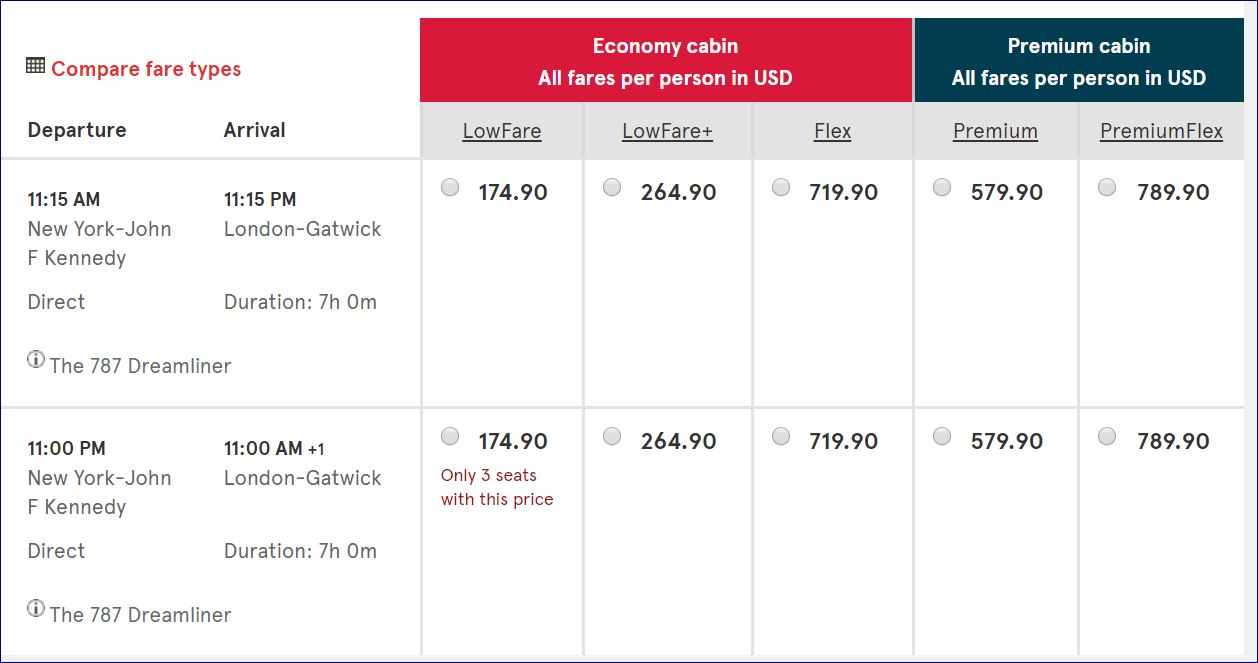Viewport: 1258px width, 663px height.
Task: Choose 719.90 Flex fare on 11:00 PM flight
Action: (x=781, y=436)
